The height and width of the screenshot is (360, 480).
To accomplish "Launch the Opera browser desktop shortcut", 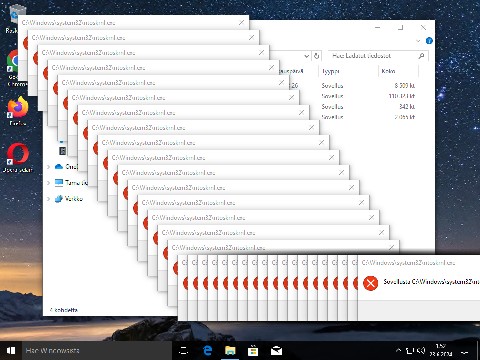I will (x=18, y=157).
